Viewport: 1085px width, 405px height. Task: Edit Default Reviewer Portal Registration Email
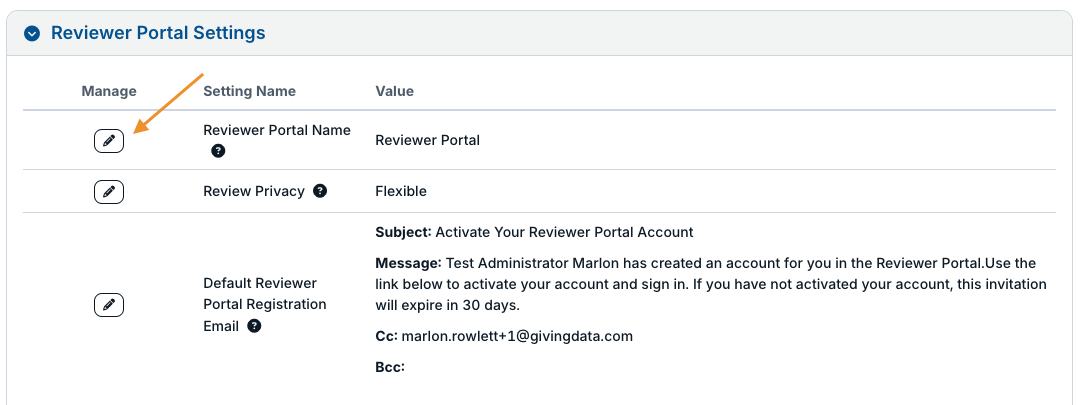[109, 305]
